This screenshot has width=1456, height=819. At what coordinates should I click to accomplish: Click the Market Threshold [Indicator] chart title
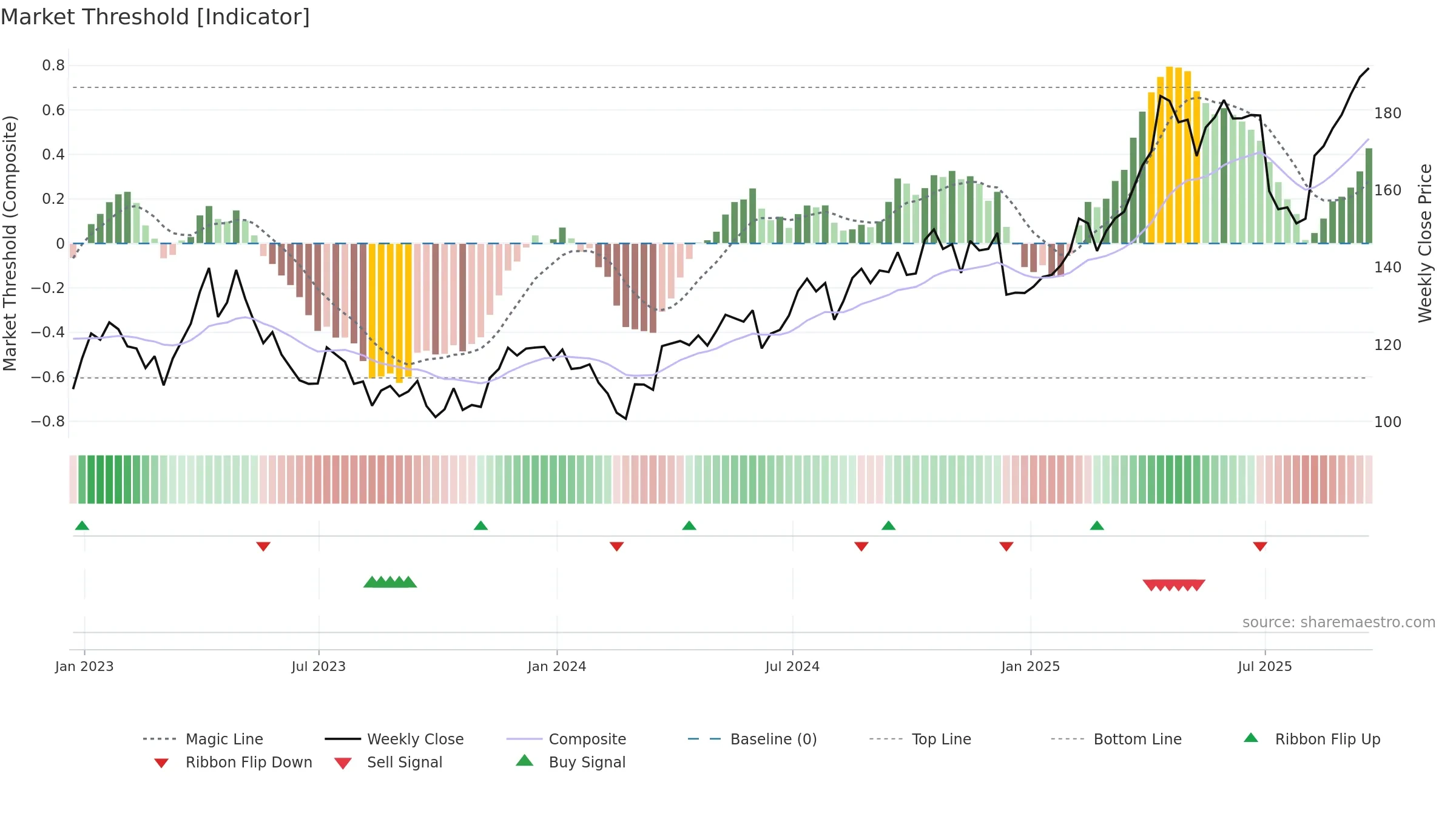click(x=155, y=17)
